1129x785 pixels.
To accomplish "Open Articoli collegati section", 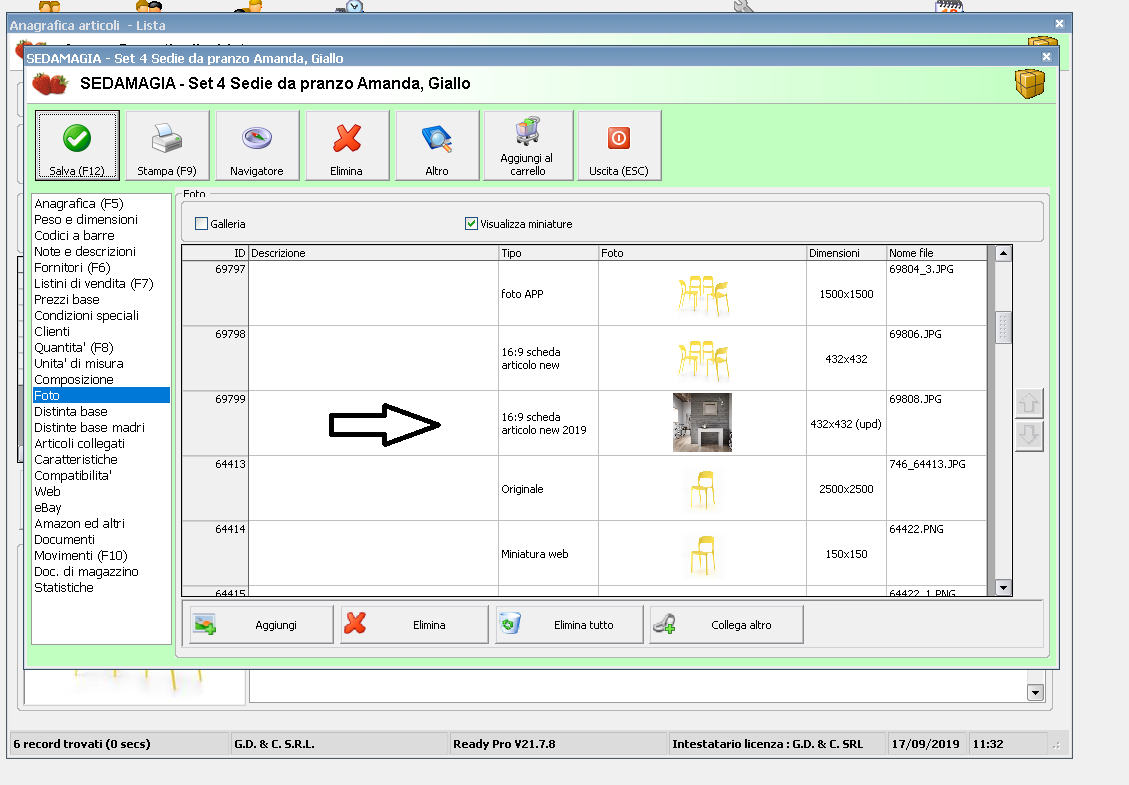I will point(79,444).
